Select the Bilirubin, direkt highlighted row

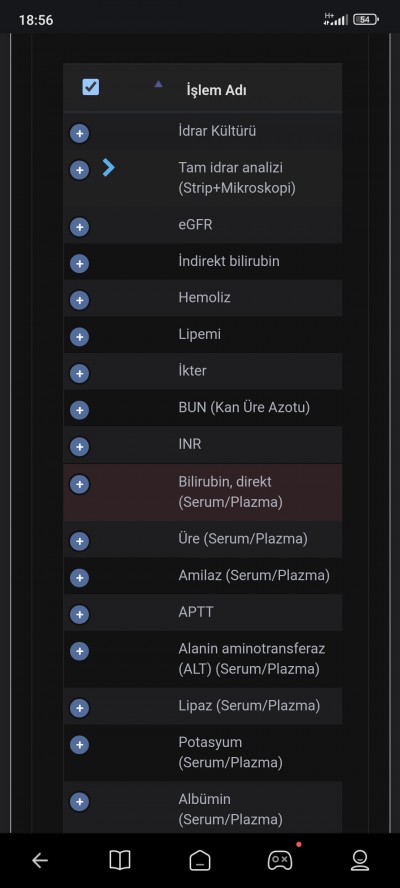tap(203, 492)
